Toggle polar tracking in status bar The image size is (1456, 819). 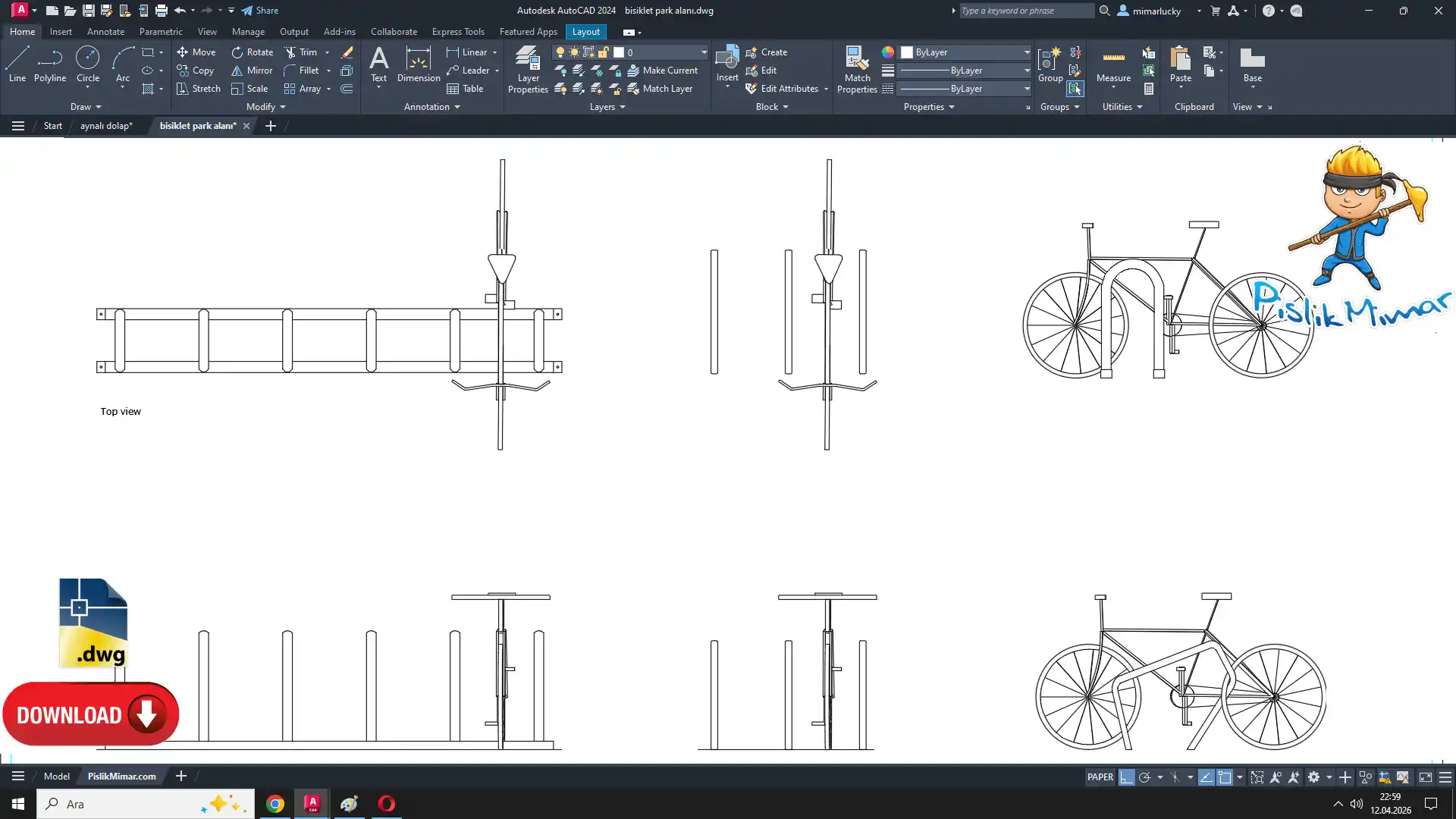pos(1144,777)
